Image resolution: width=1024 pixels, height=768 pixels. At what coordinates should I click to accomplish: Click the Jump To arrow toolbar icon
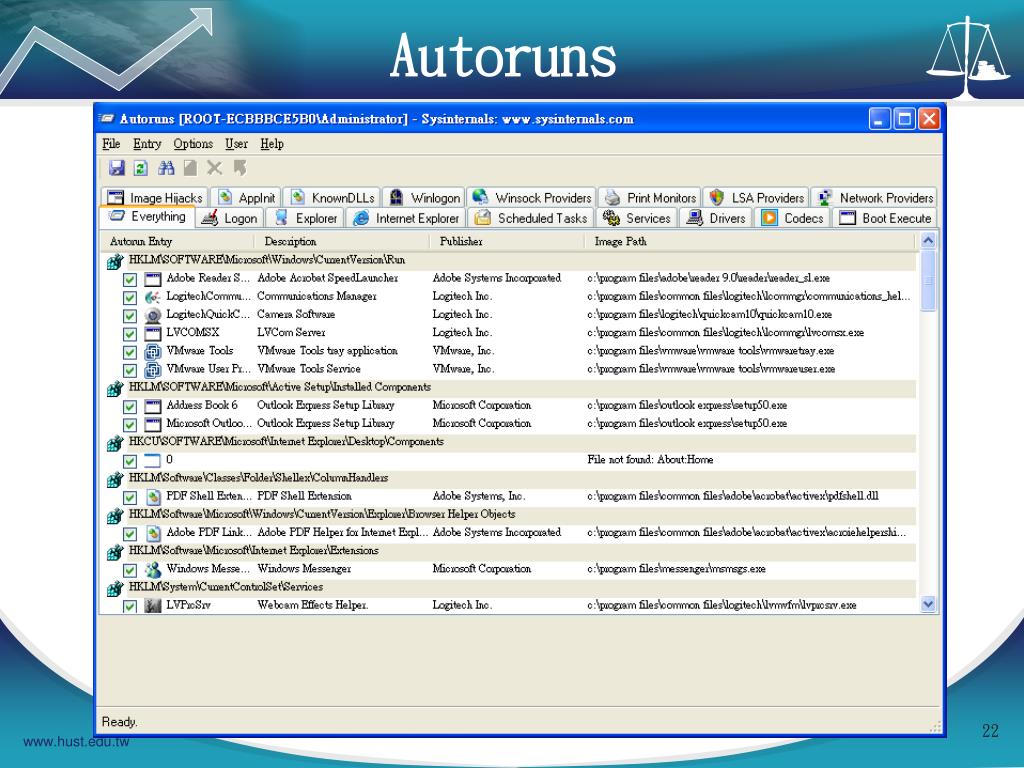coord(240,168)
